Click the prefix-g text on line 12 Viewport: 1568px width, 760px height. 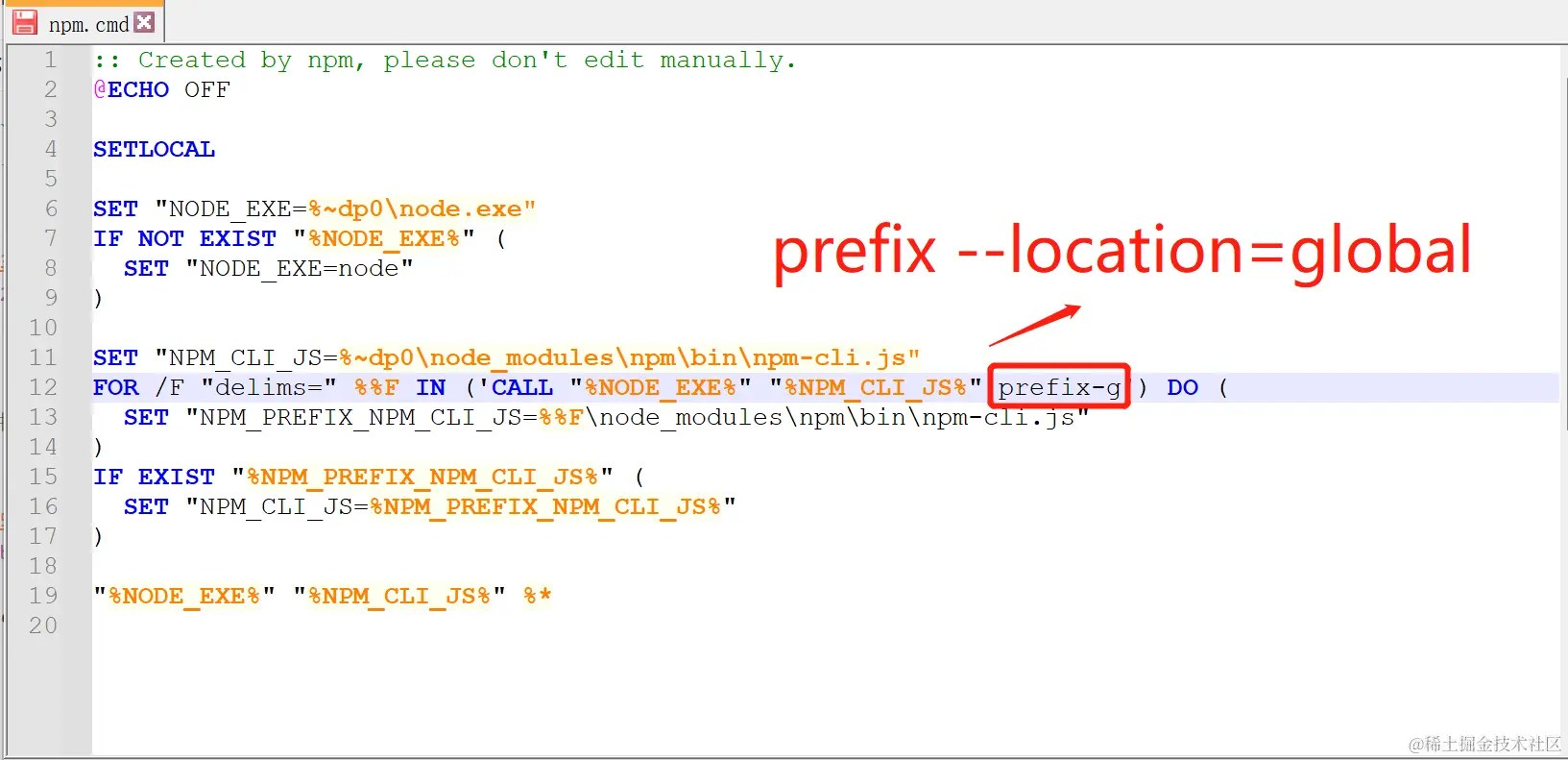1059,387
